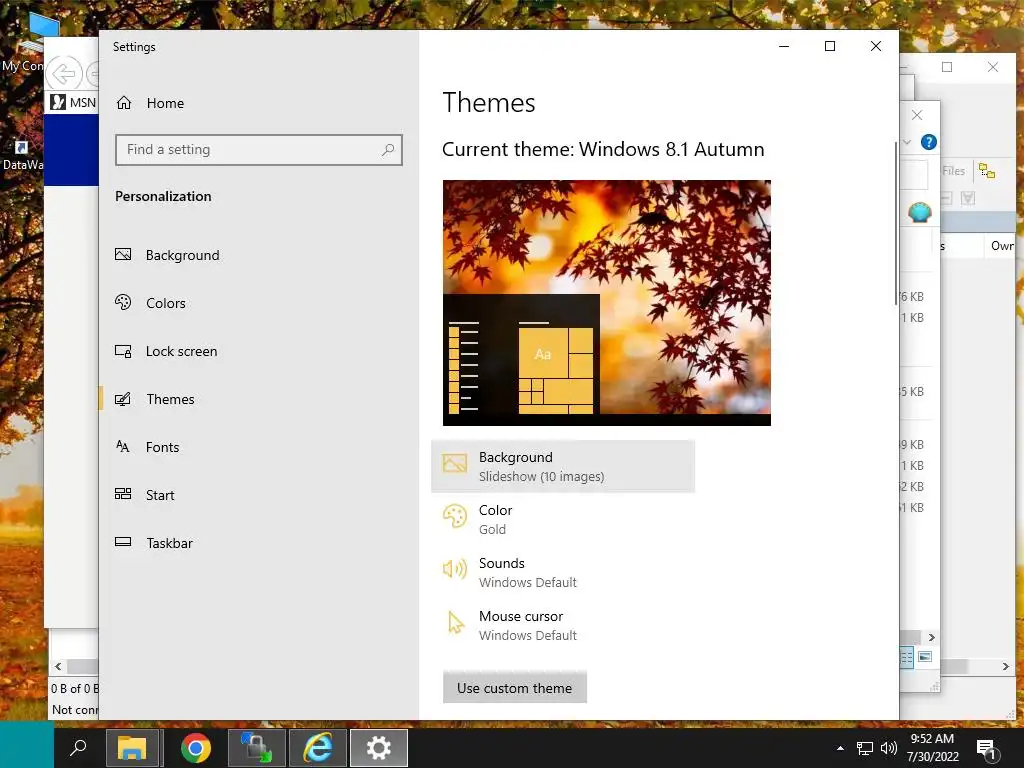Open taskbar search magnifier
This screenshot has width=1024, height=768.
(78, 748)
